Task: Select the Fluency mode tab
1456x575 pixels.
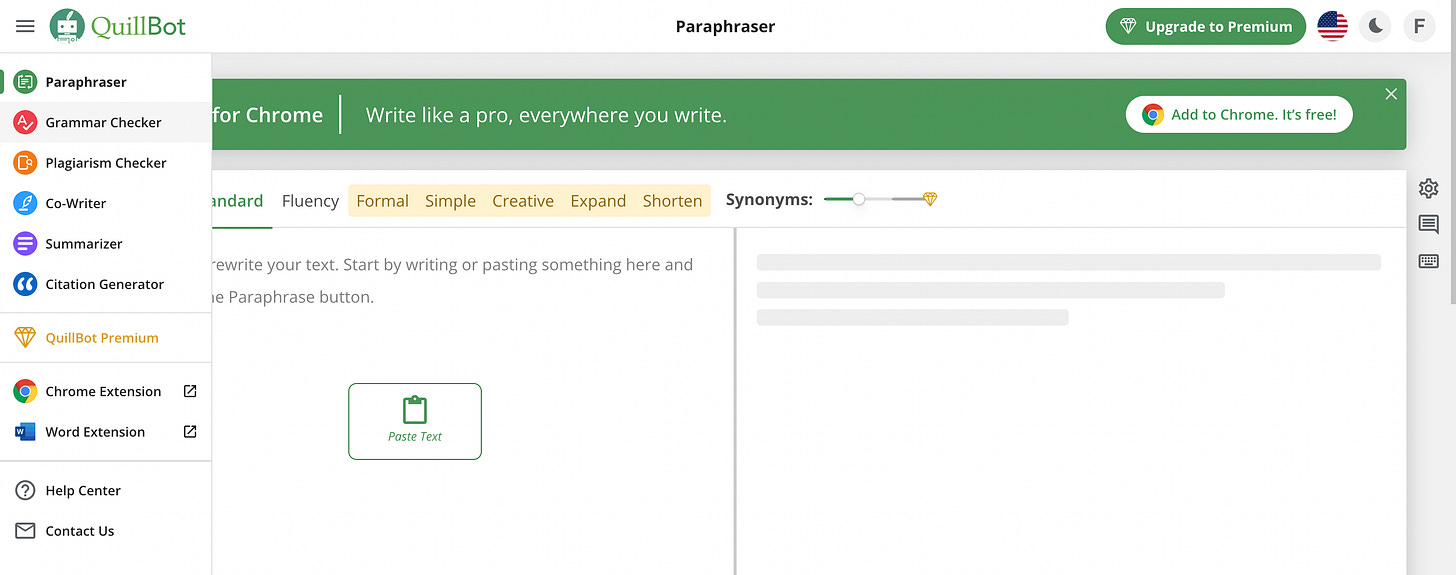Action: [310, 201]
